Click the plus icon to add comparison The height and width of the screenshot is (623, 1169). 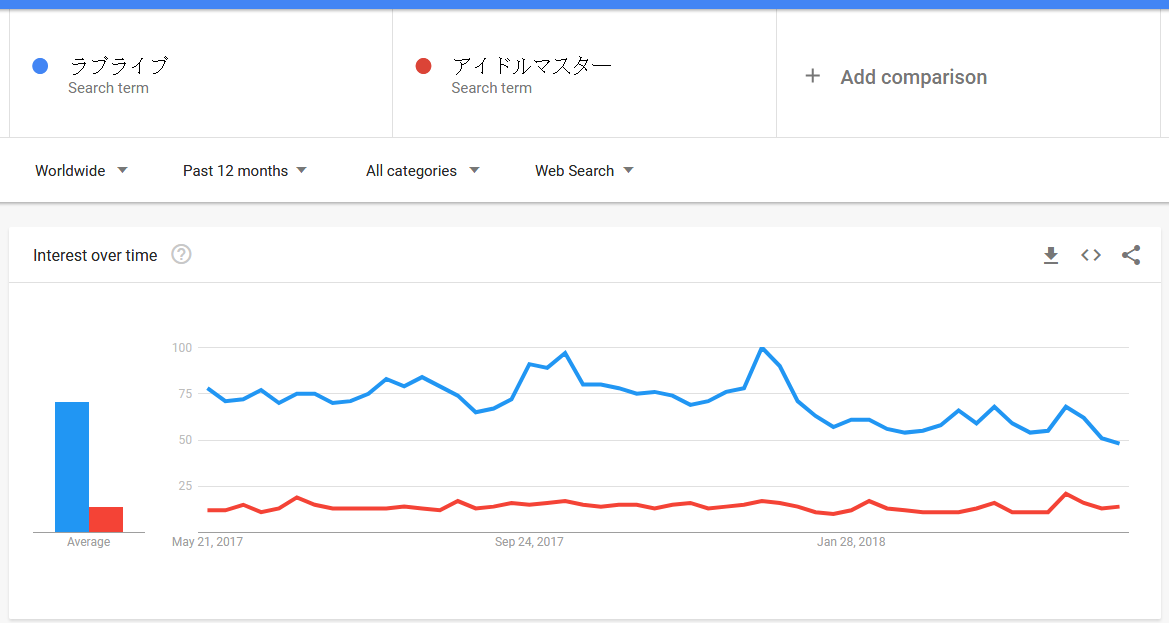pos(813,76)
